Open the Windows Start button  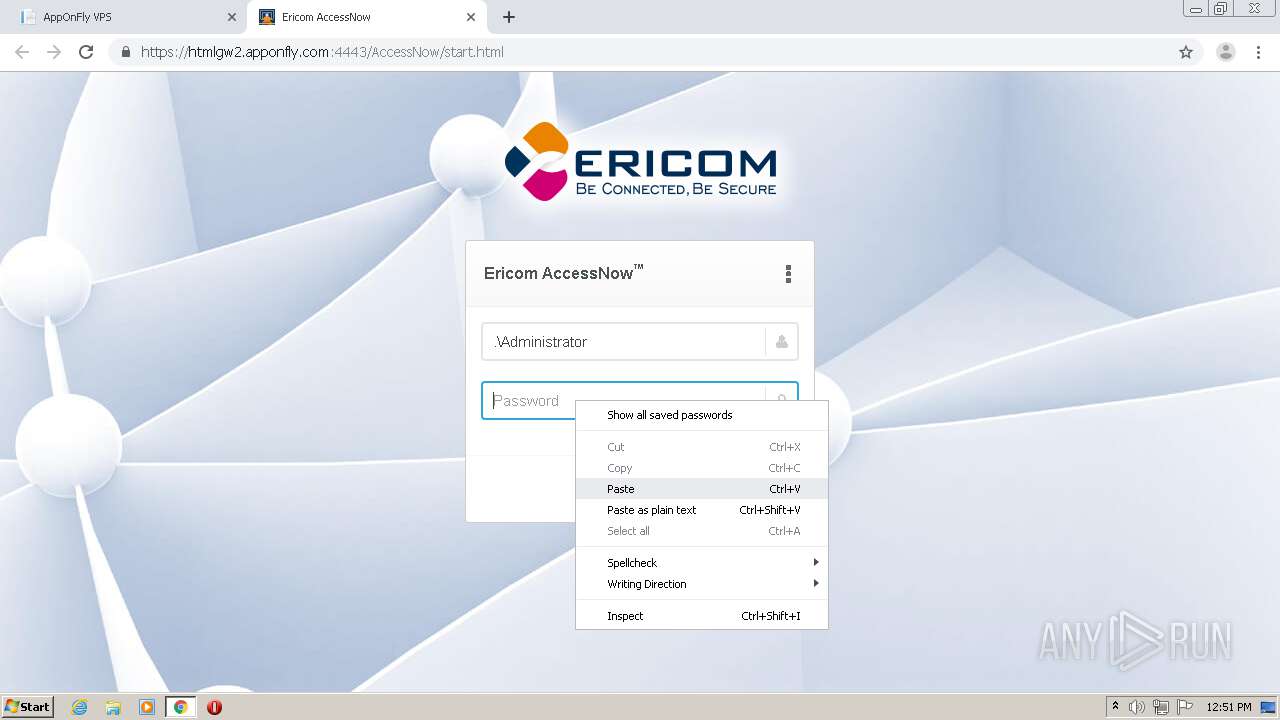click(x=27, y=707)
